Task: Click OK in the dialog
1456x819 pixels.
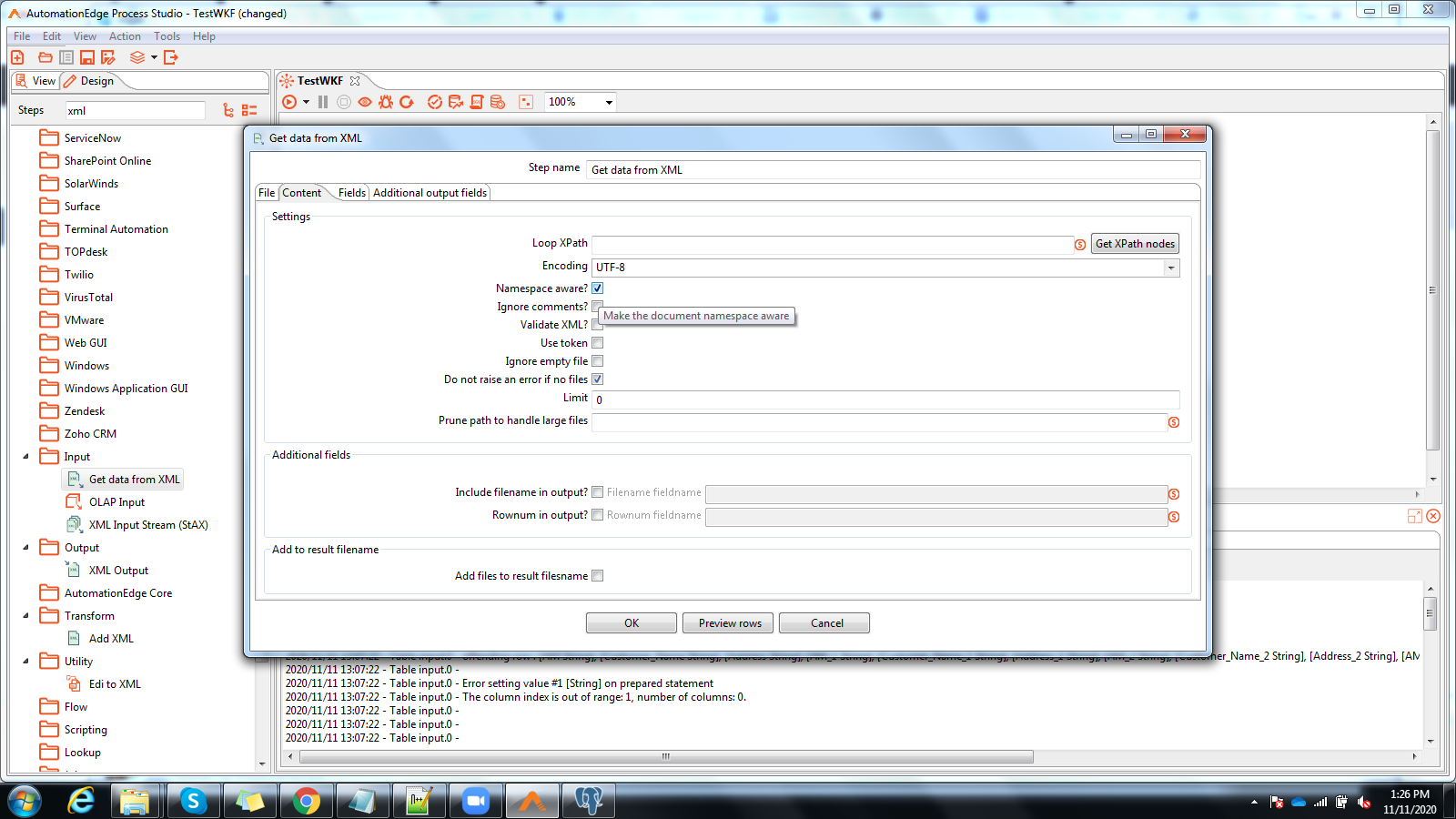Action: pos(632,623)
